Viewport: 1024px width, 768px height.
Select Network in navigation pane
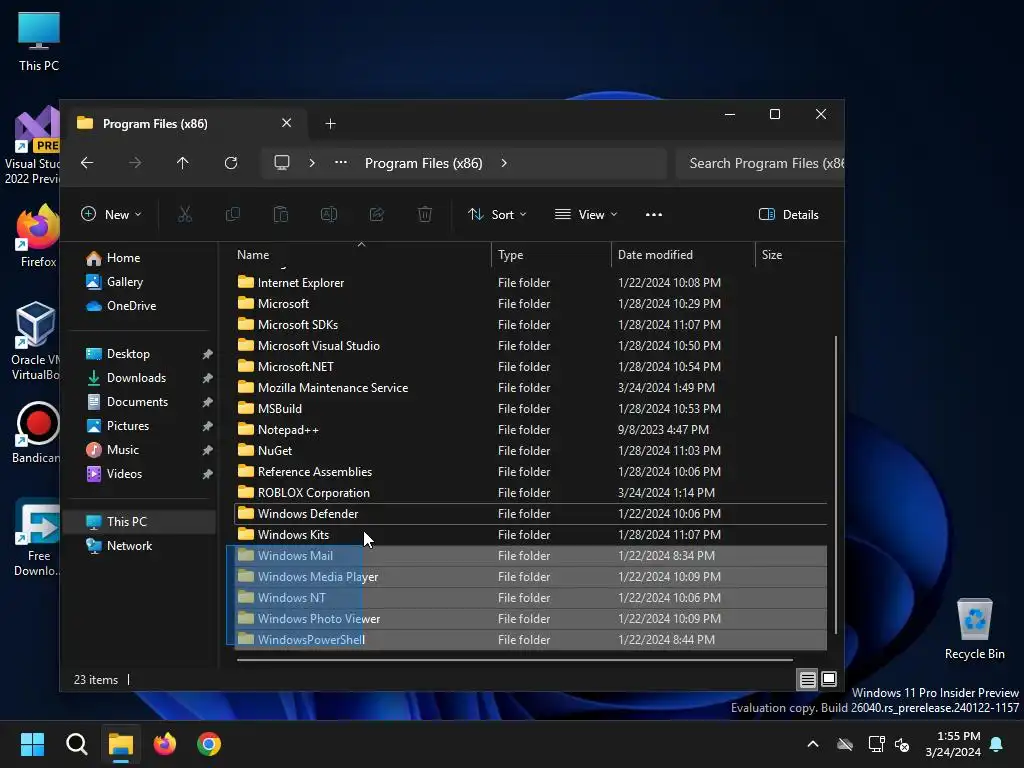(x=140, y=545)
